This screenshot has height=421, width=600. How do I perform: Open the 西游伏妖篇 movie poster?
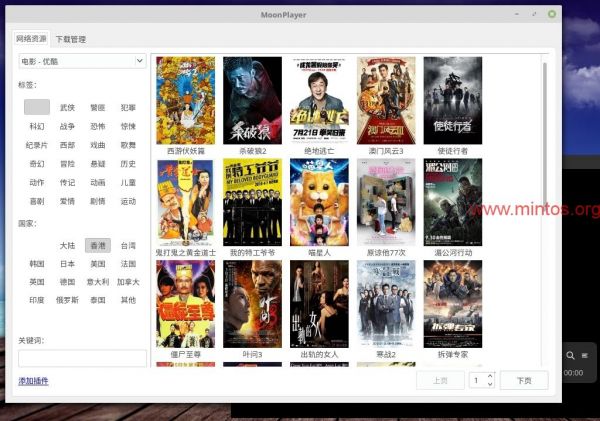coord(185,100)
